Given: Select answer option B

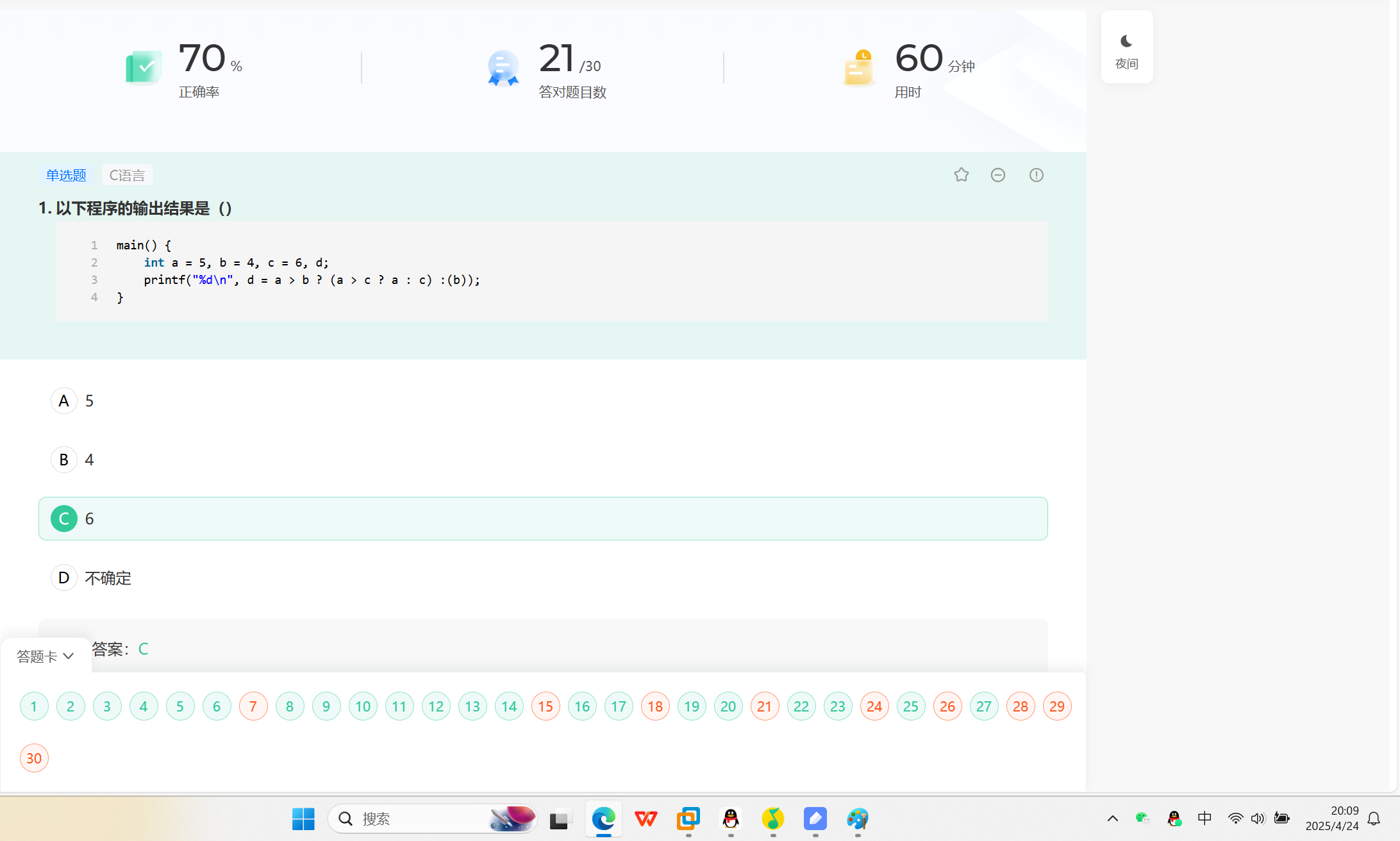Looking at the screenshot, I should (x=64, y=460).
